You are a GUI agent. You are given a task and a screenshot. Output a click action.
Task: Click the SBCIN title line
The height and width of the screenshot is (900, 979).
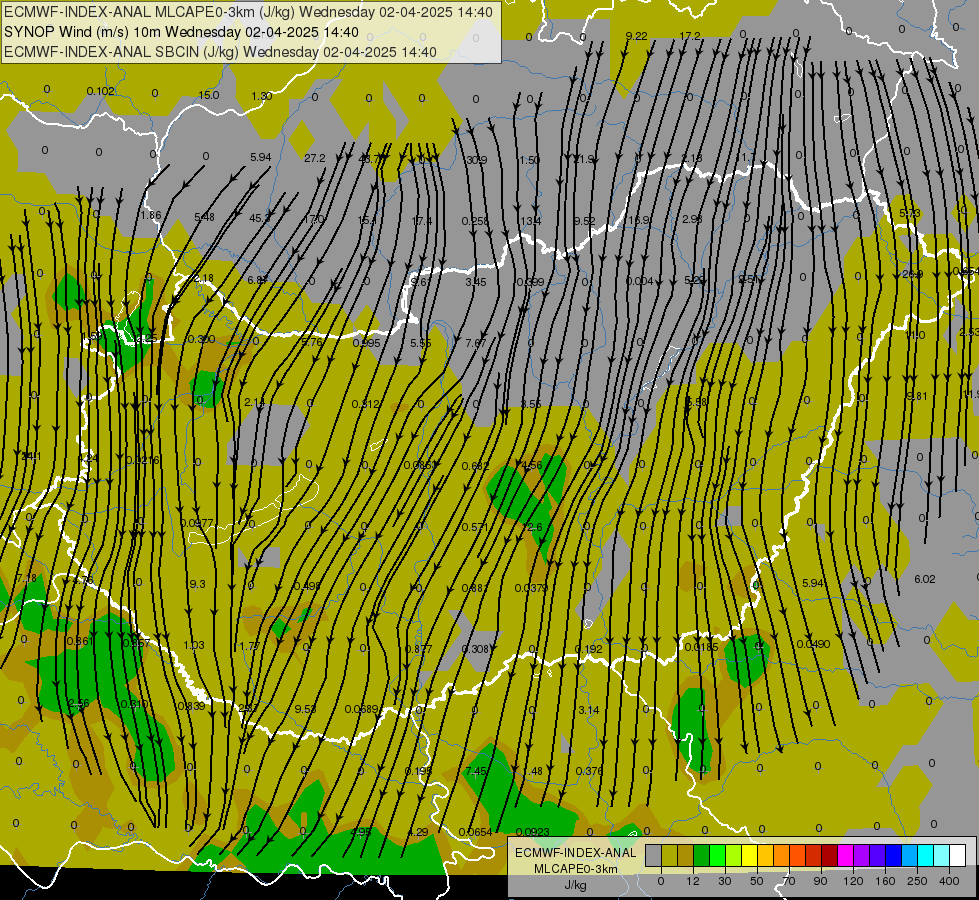pos(220,52)
